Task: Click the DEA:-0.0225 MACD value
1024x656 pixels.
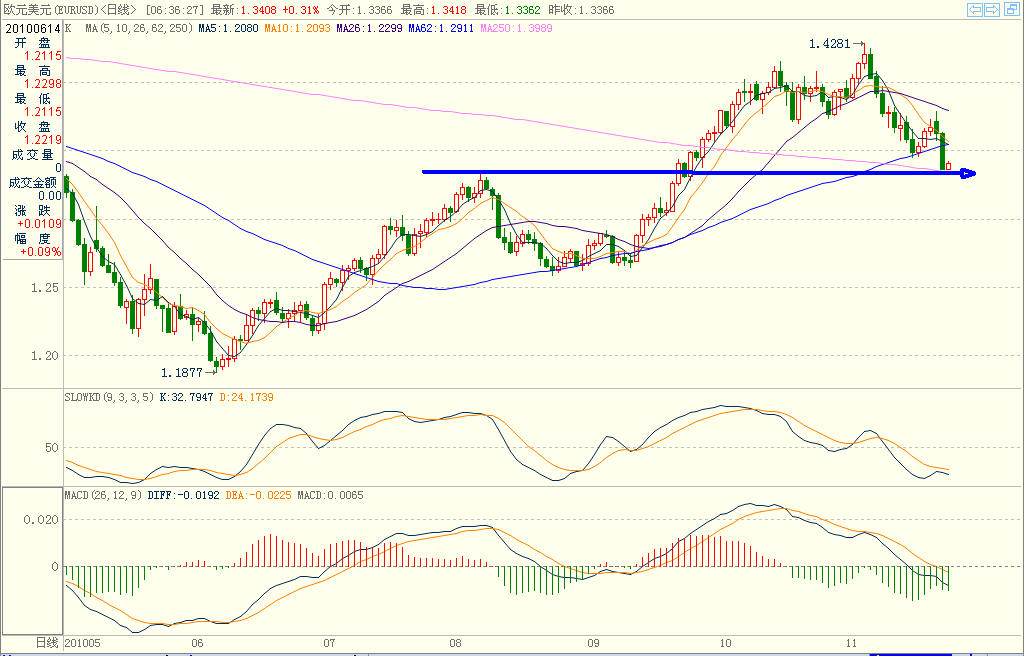Action: (259, 495)
